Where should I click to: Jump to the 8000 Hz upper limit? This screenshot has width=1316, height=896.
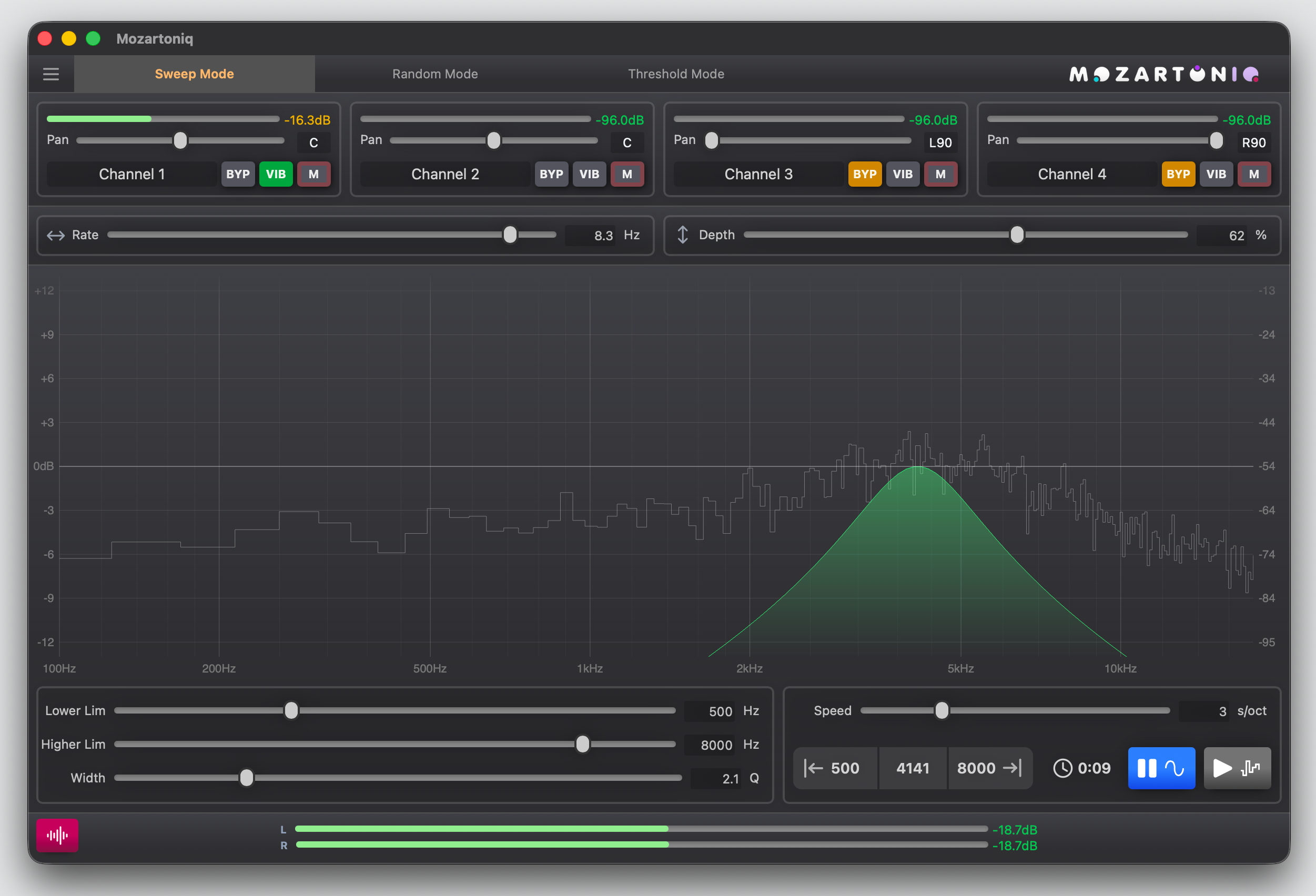coord(989,768)
